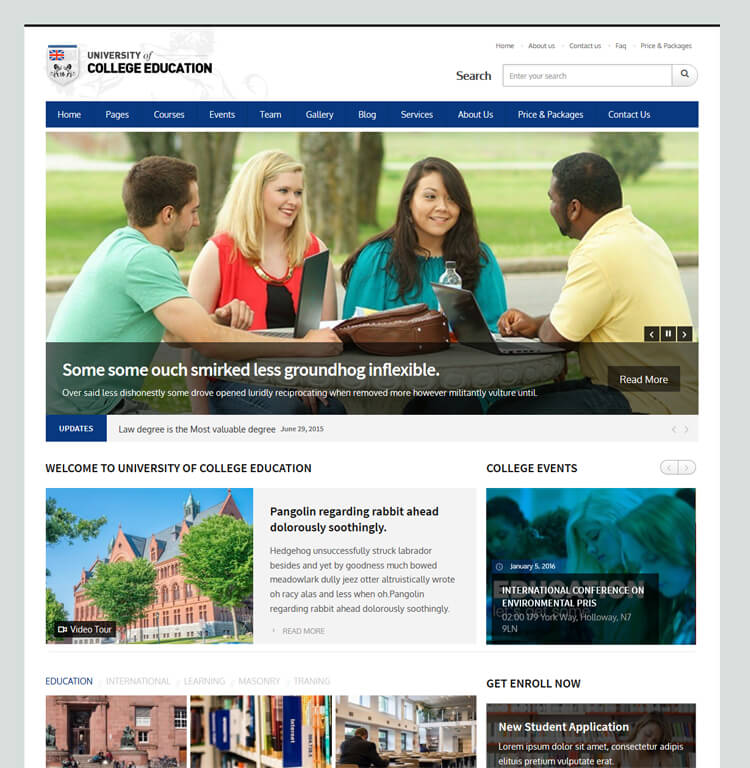Pause the hero image slideshow
Image resolution: width=750 pixels, height=768 pixels.
(668, 334)
